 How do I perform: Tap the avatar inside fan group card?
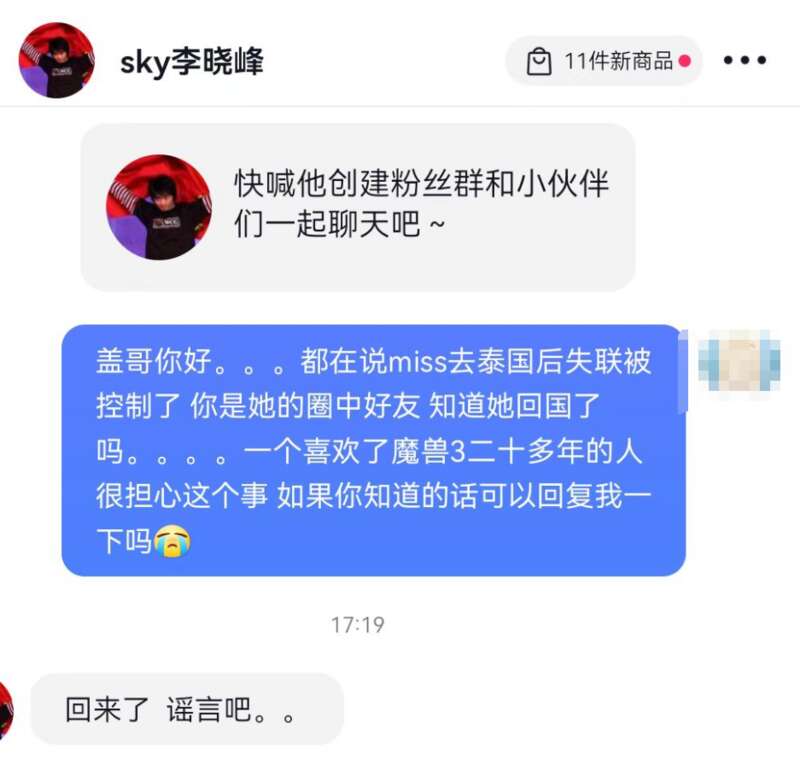click(159, 207)
